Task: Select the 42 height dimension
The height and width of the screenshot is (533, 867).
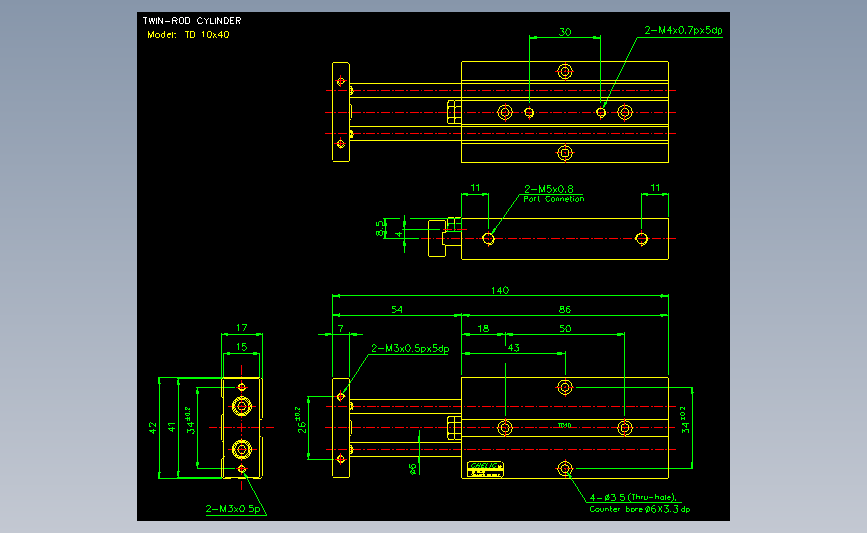Action: point(153,427)
